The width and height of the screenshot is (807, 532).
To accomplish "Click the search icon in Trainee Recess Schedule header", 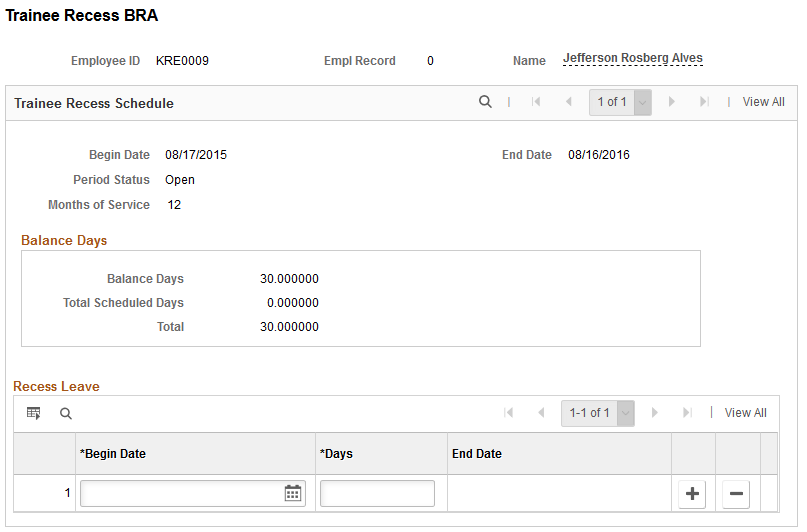I will pos(485,101).
